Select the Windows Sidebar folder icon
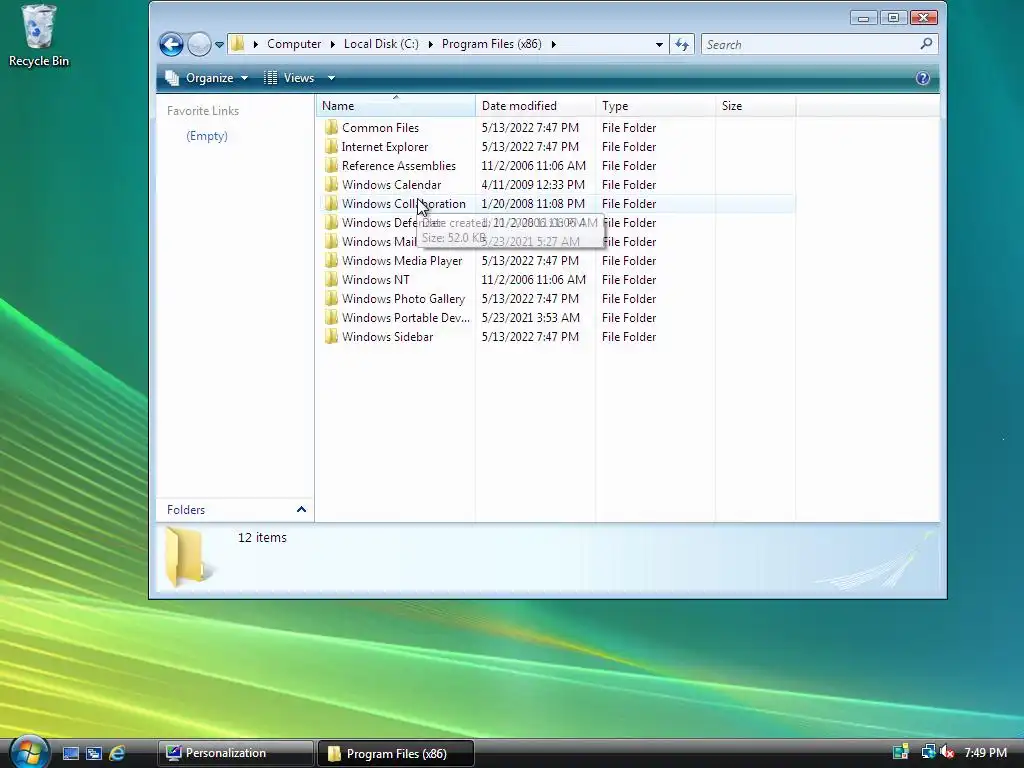 click(332, 336)
